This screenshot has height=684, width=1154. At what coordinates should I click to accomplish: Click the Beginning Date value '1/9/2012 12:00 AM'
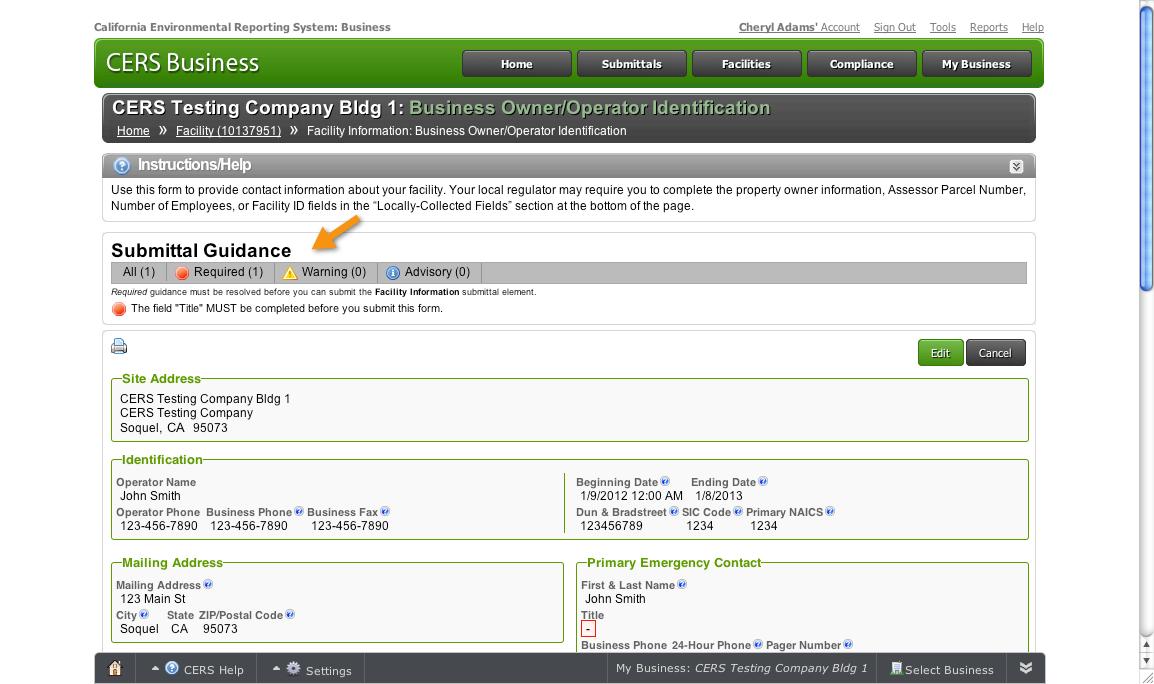point(631,496)
